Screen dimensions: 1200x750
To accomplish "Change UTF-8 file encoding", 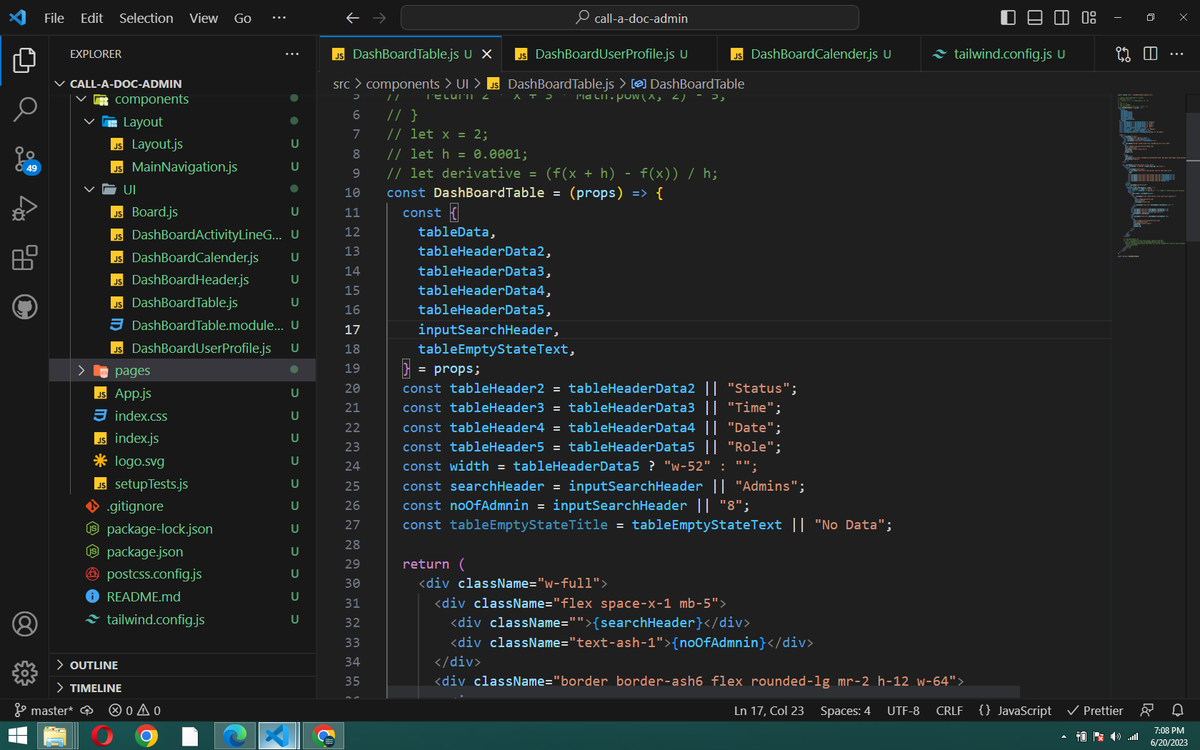I will (903, 710).
